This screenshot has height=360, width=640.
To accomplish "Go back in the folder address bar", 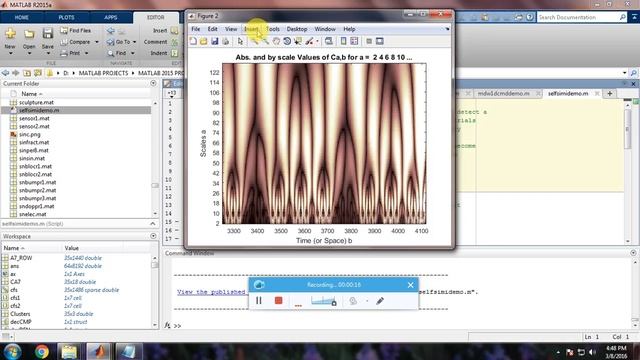I will click(x=5, y=73).
